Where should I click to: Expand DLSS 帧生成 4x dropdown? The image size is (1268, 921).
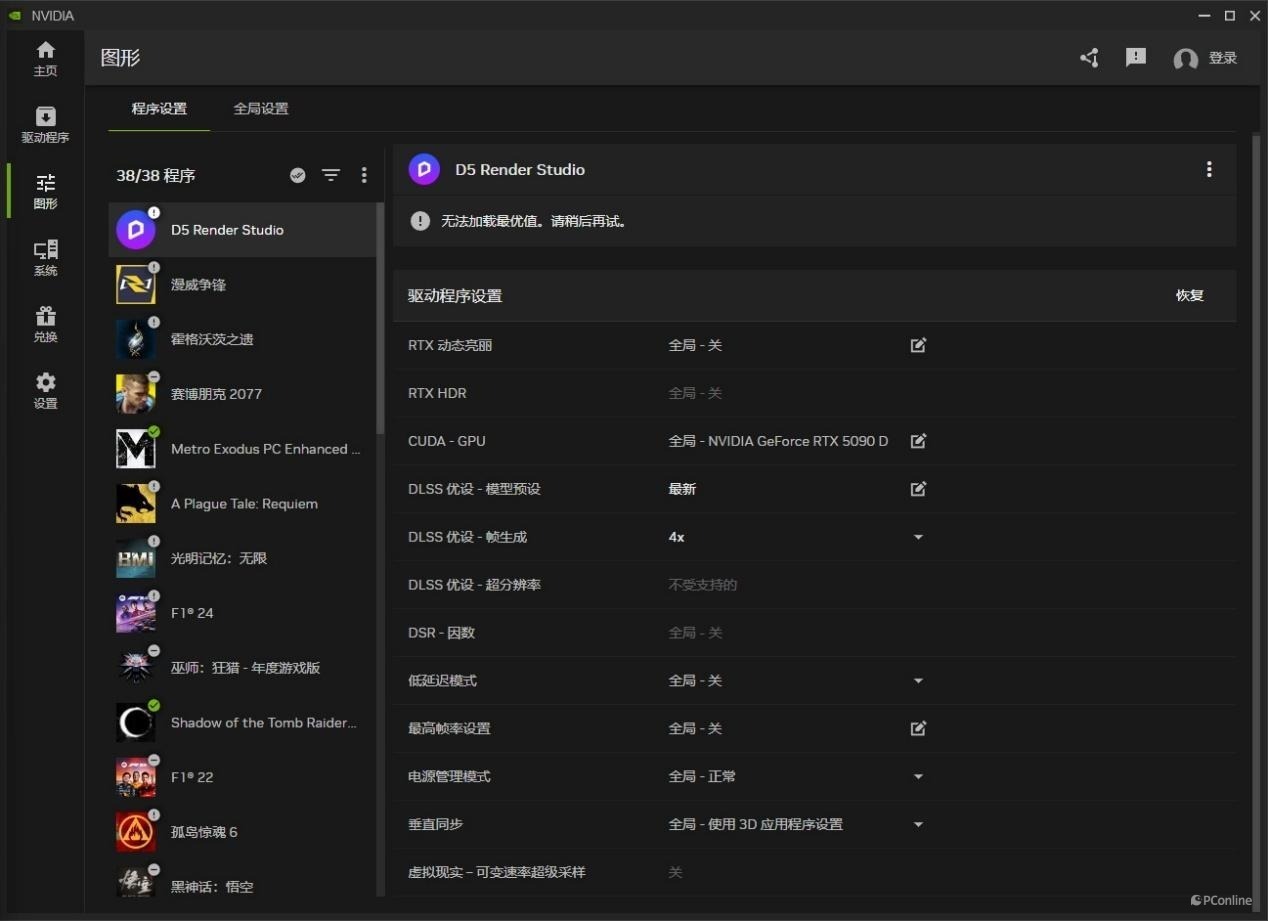coord(918,537)
